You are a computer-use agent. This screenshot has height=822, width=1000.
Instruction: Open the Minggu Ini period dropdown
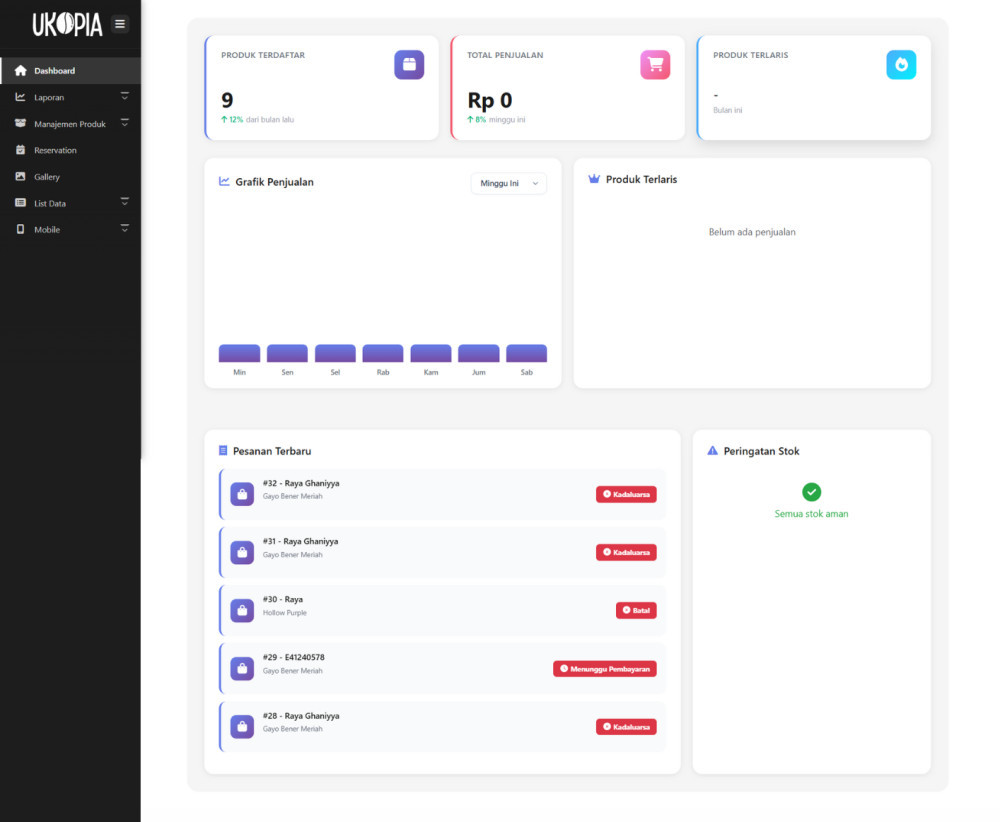(x=508, y=183)
